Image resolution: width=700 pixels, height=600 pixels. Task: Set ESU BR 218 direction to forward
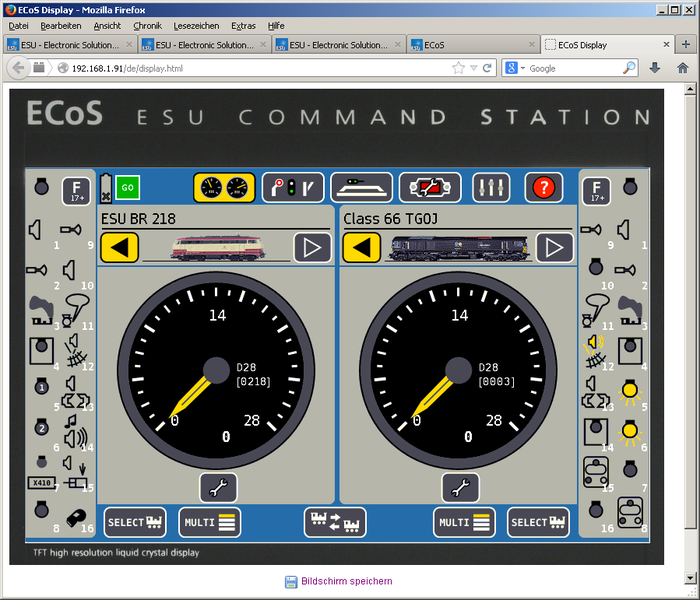[x=312, y=247]
